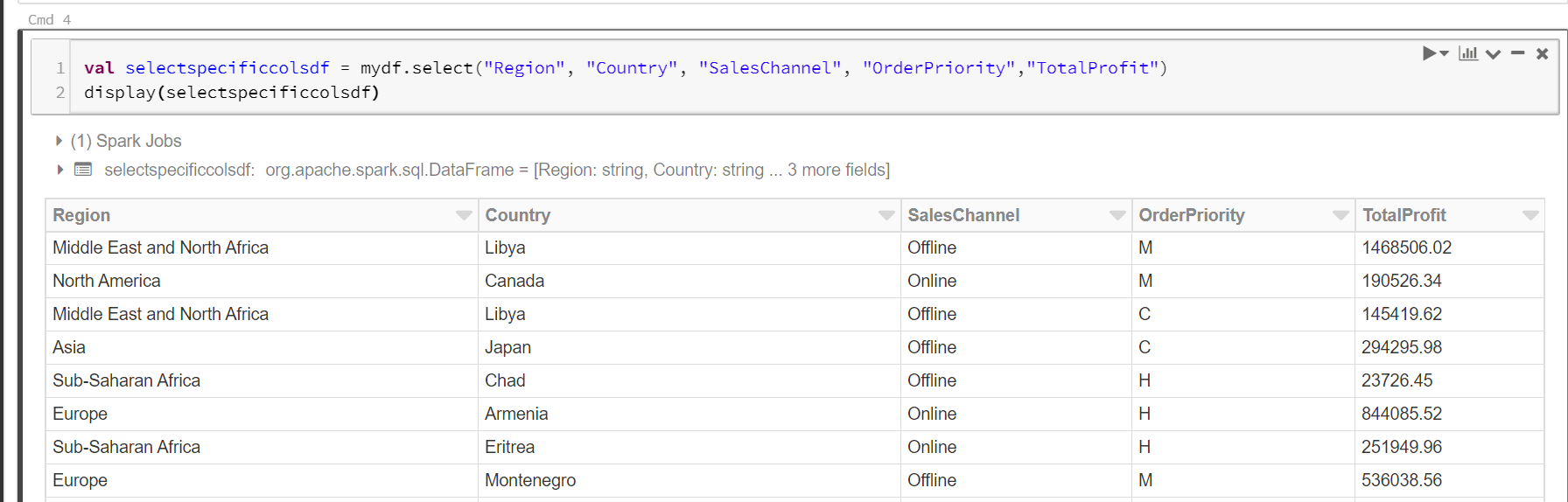The width and height of the screenshot is (1568, 502).
Task: Delete the cell with the X icon
Action: (1543, 53)
